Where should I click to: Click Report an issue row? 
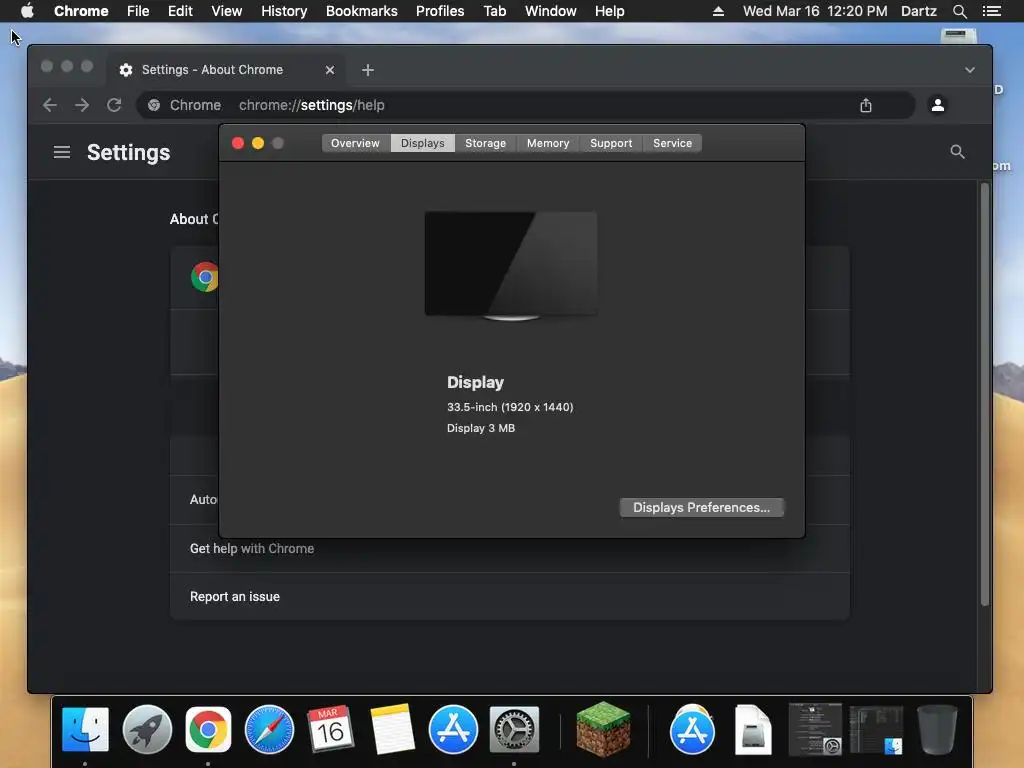pyautogui.click(x=509, y=596)
